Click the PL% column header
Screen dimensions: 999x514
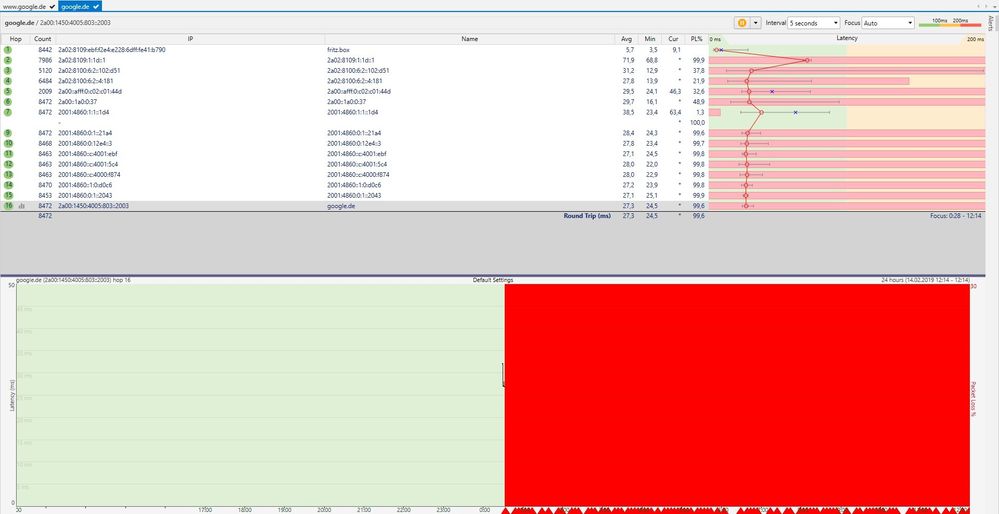[x=696, y=39]
